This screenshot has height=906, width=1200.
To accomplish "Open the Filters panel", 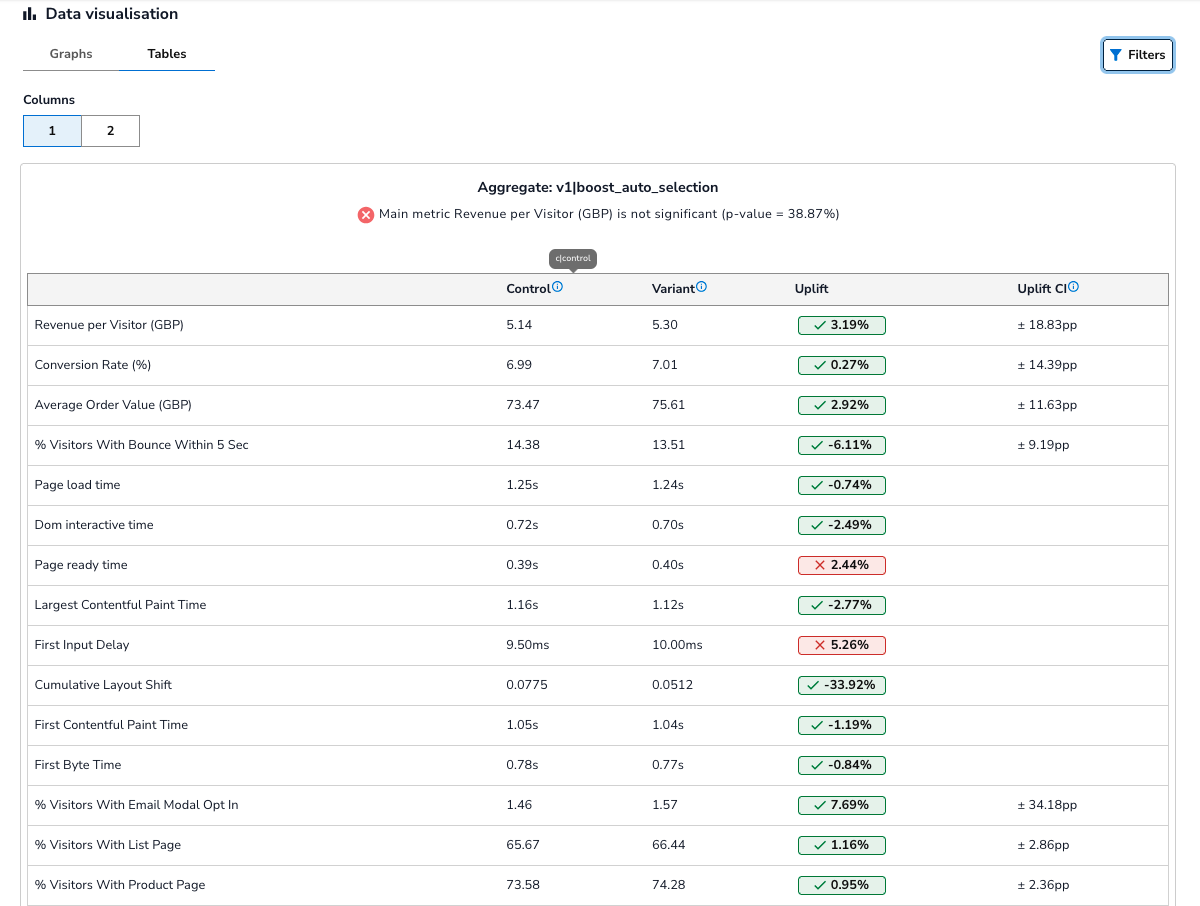I will pyautogui.click(x=1137, y=55).
